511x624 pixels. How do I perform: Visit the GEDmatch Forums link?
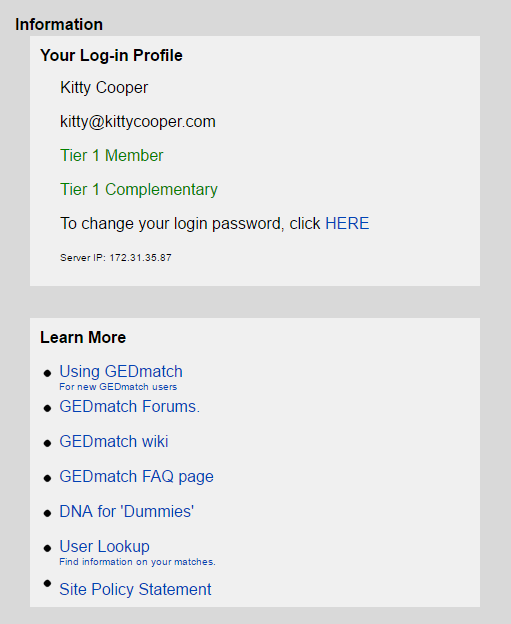click(129, 406)
